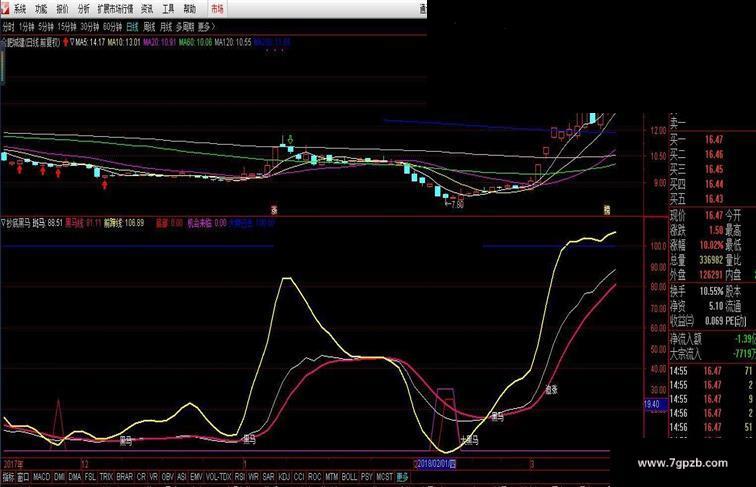Switch to the ROC indicator
Screen dimensions: 756x487
[x=314, y=477]
